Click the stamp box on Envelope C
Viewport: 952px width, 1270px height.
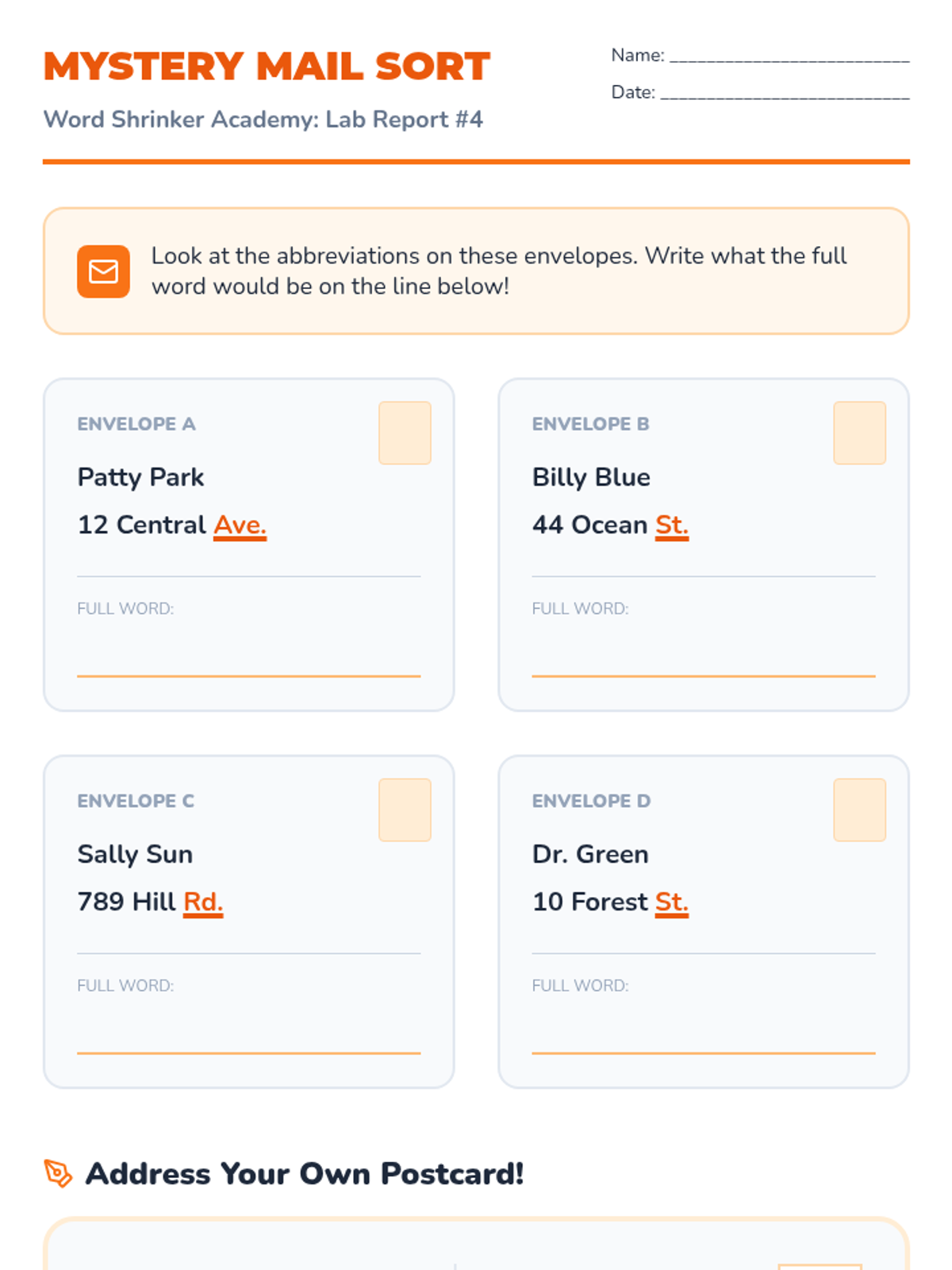coord(405,810)
